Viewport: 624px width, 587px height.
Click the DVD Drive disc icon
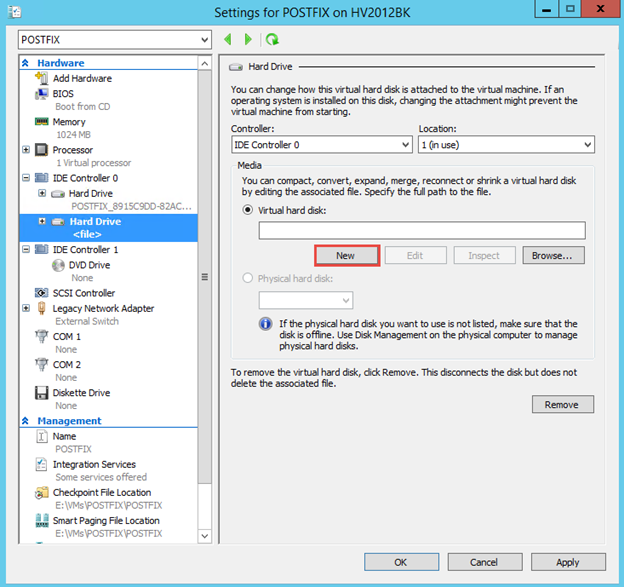58,265
